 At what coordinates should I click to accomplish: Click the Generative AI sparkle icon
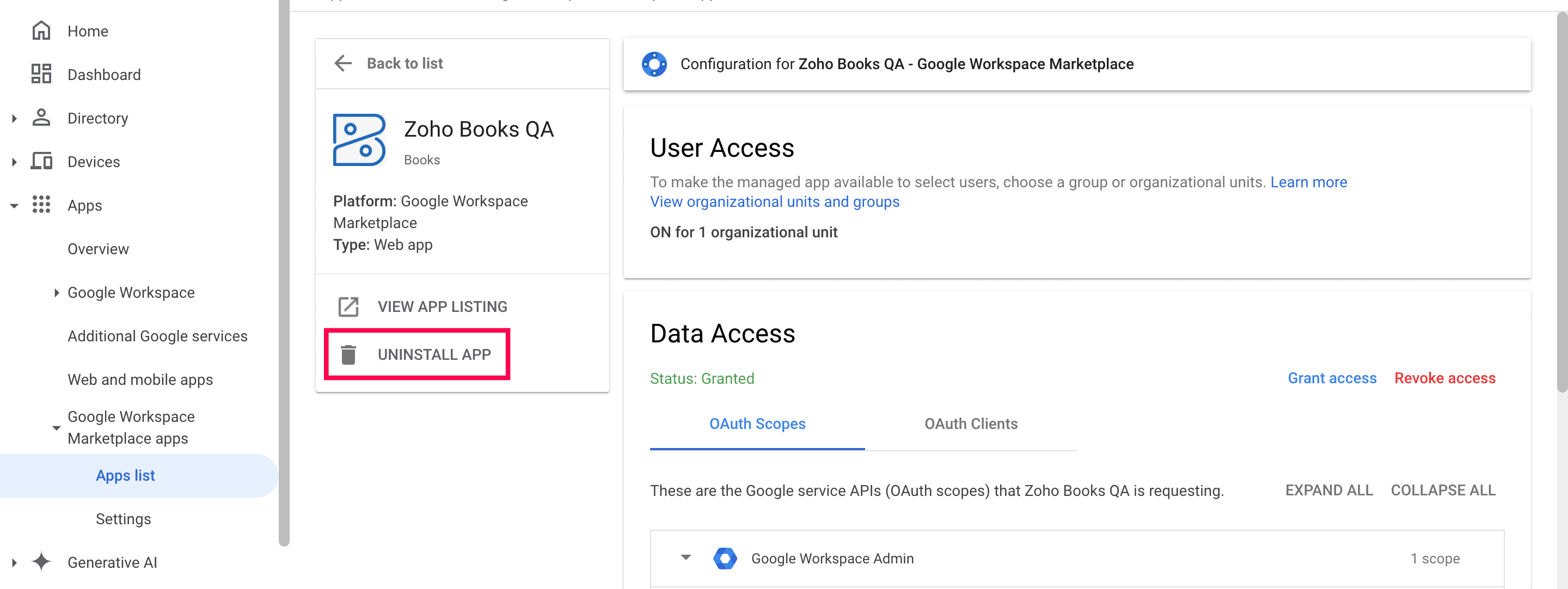pyautogui.click(x=41, y=562)
